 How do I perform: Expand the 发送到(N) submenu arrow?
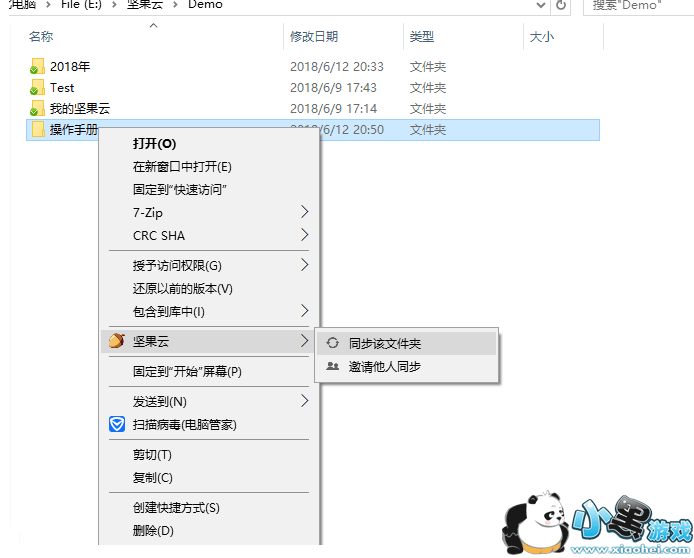(305, 401)
